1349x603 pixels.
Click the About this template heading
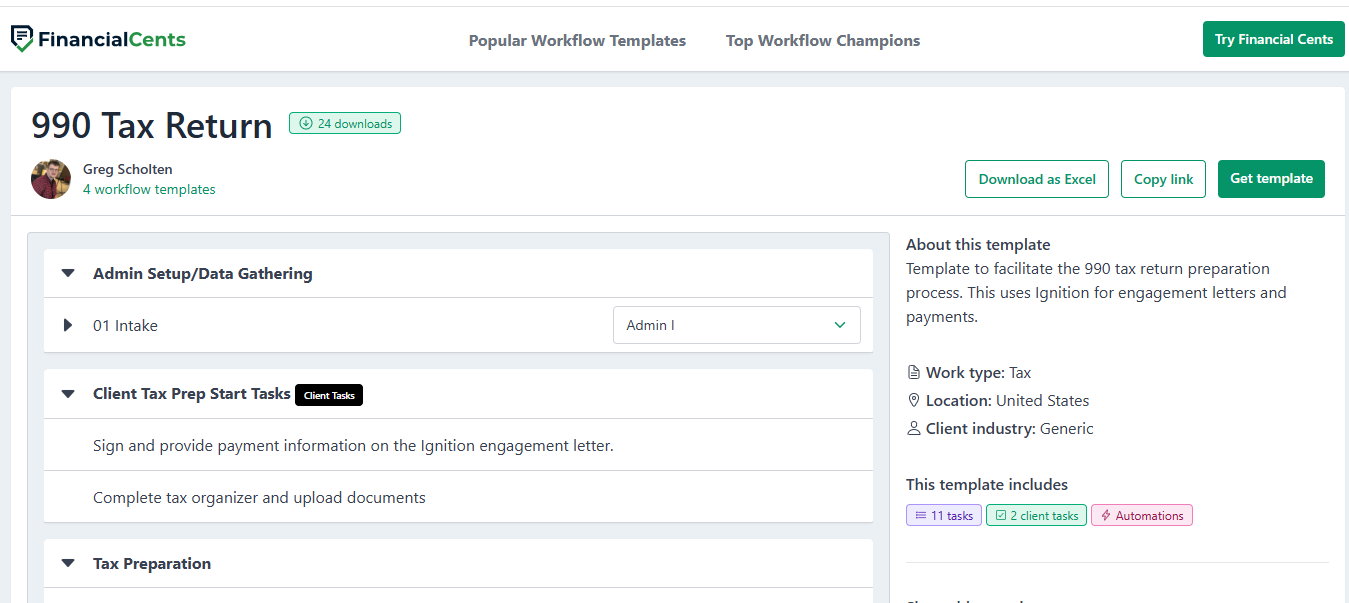coord(978,245)
